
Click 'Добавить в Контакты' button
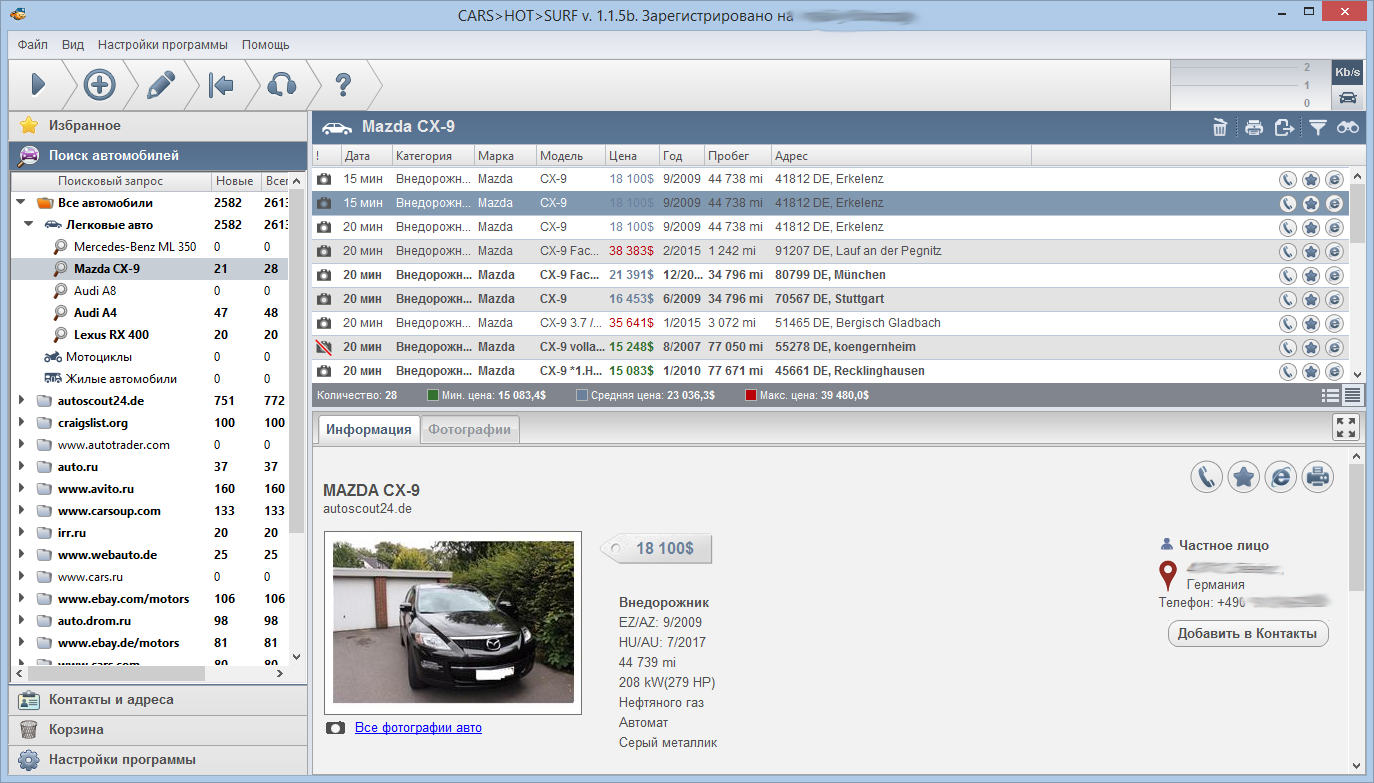pyautogui.click(x=1248, y=633)
